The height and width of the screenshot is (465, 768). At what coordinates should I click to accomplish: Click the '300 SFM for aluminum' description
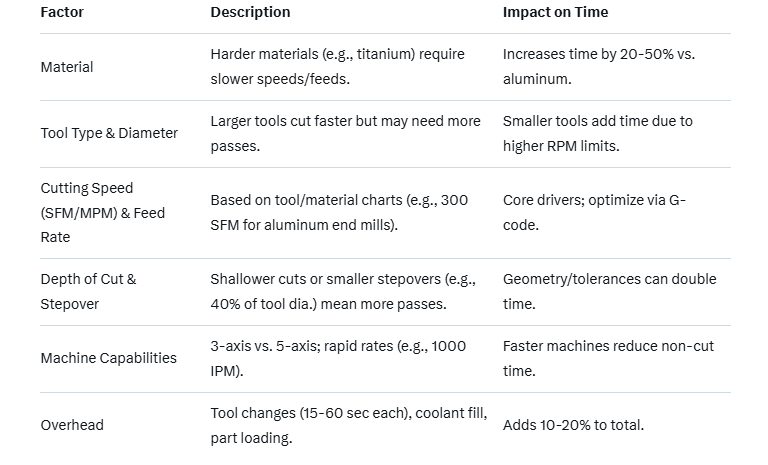point(339,213)
